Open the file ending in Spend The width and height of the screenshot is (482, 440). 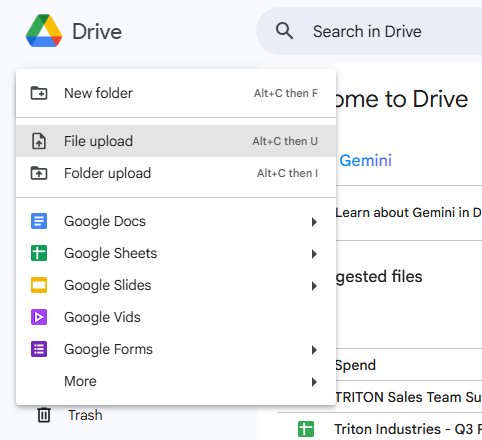(356, 365)
